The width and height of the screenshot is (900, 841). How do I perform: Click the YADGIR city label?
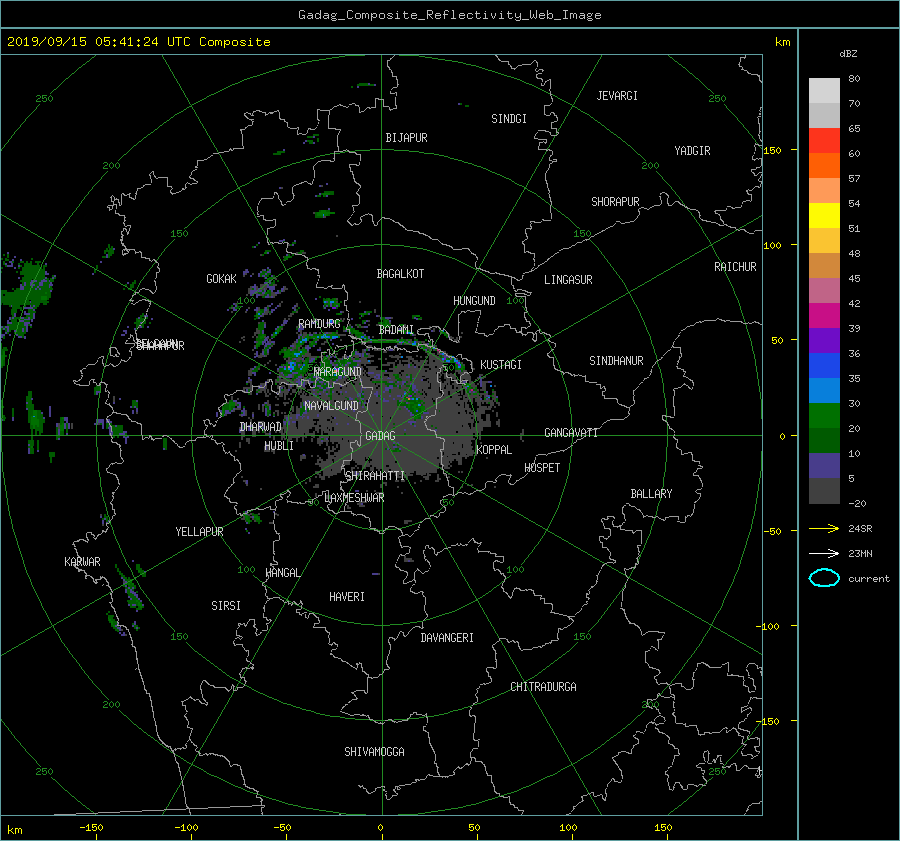[692, 151]
